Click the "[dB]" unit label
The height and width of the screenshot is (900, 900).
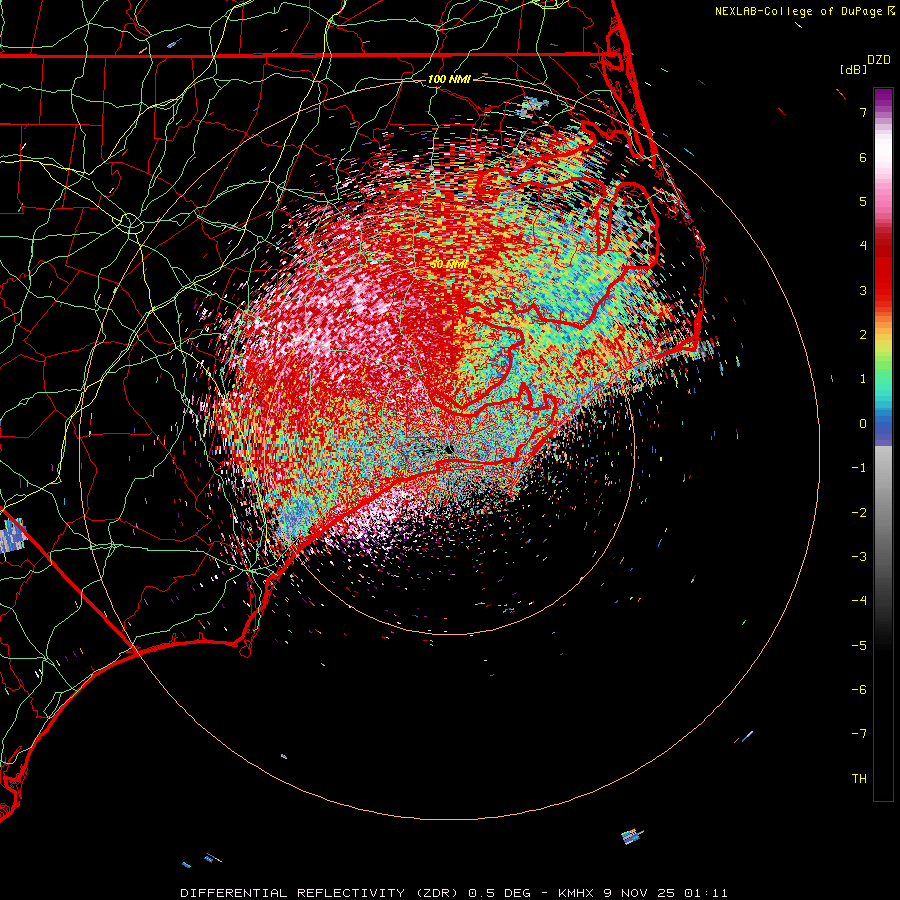tap(853, 69)
